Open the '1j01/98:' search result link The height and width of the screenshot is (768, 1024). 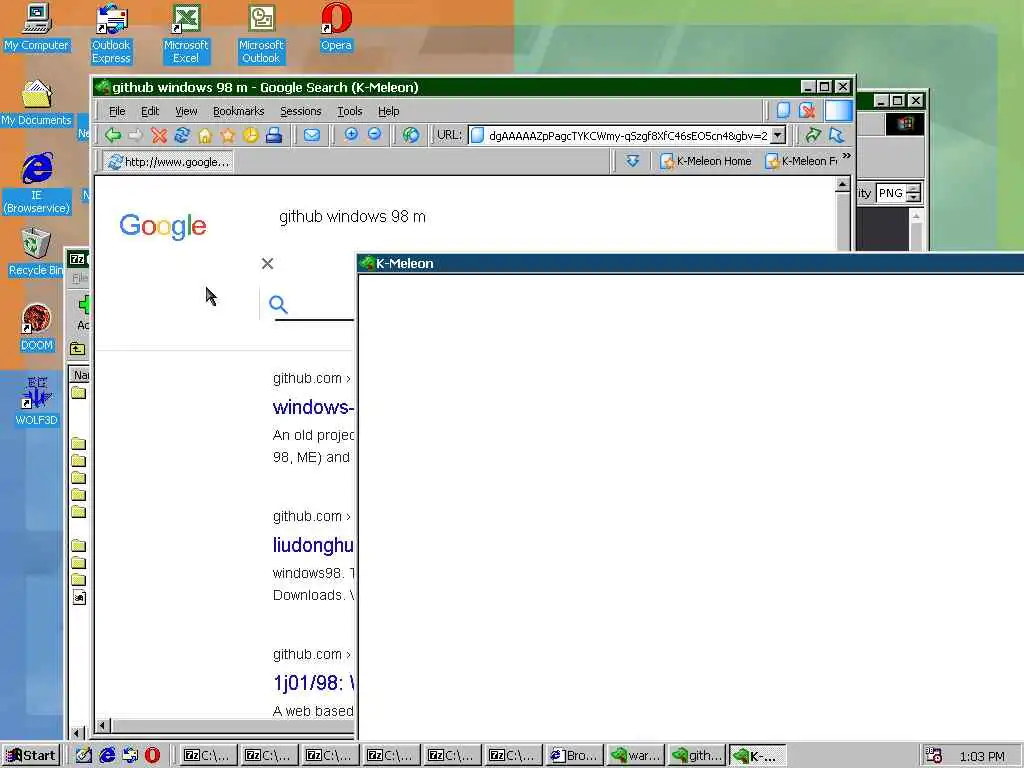[x=313, y=682]
